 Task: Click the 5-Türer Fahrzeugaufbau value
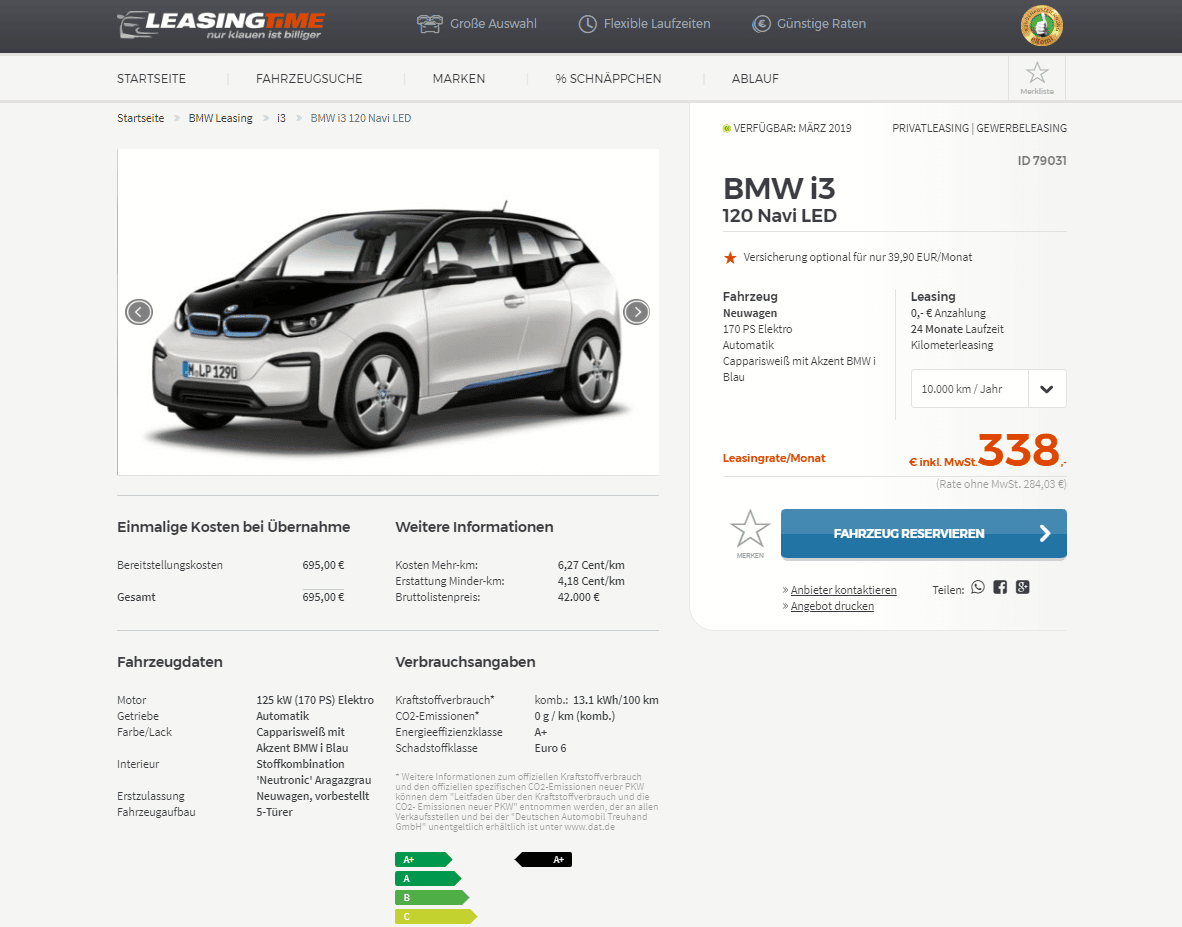tap(274, 812)
